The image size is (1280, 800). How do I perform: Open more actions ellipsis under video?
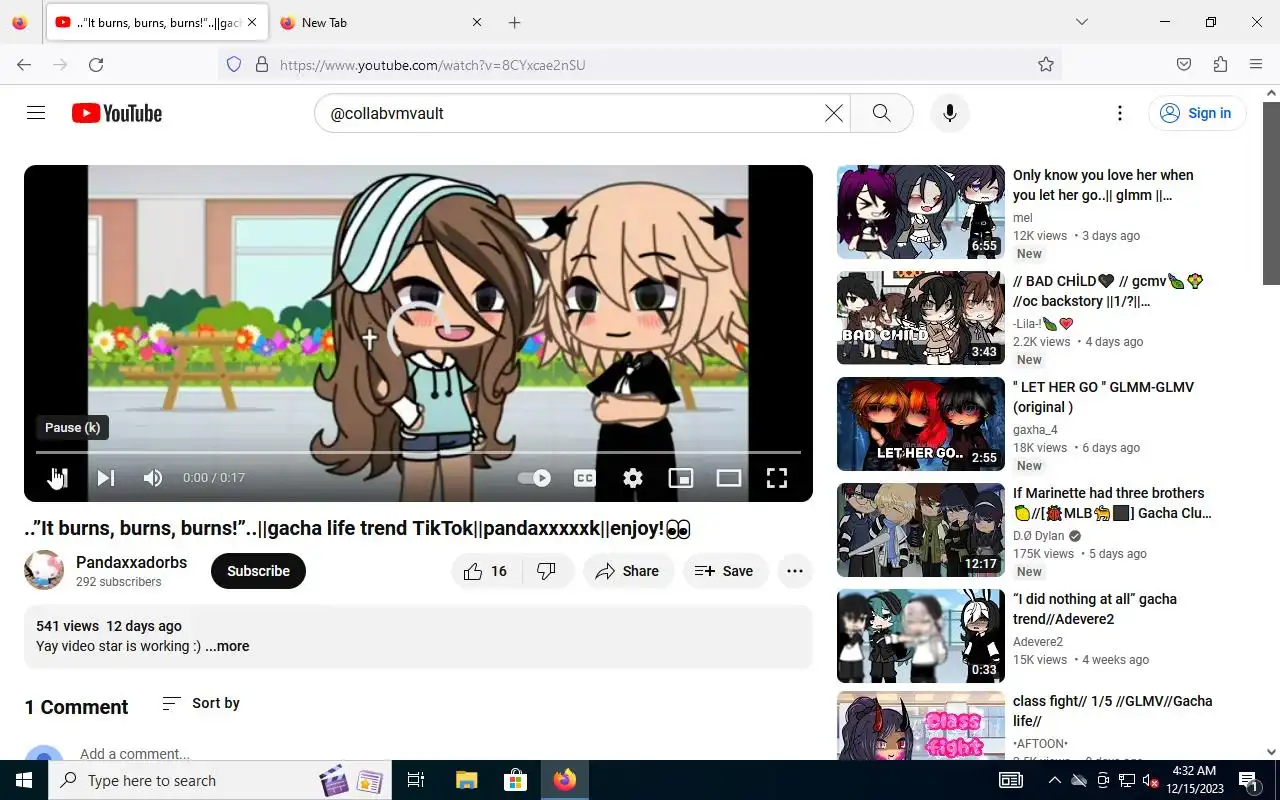tap(795, 571)
